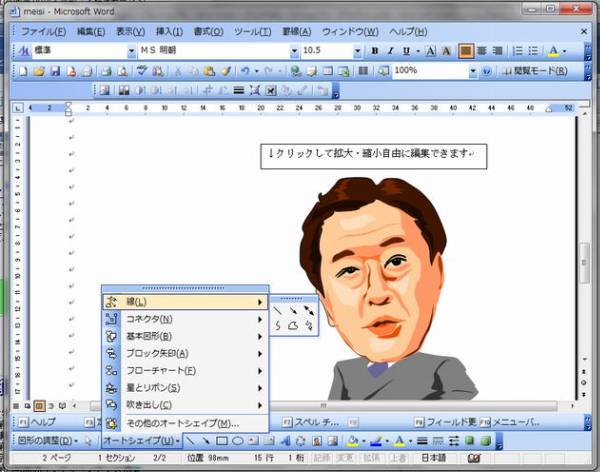Select ブロック矢印(A) in AutoShapes menu
The width and height of the screenshot is (600, 472).
point(185,353)
